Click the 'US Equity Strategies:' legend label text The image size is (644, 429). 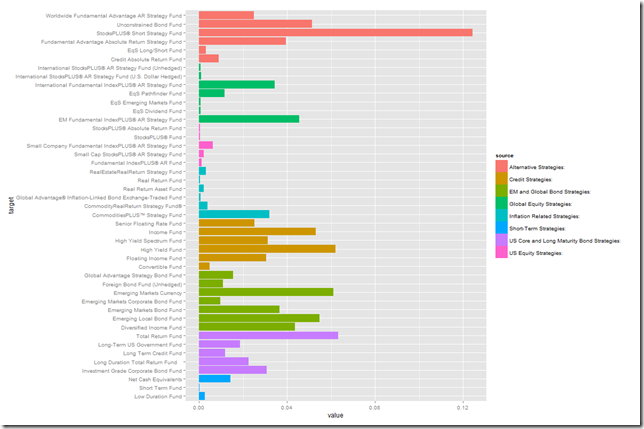click(x=536, y=253)
